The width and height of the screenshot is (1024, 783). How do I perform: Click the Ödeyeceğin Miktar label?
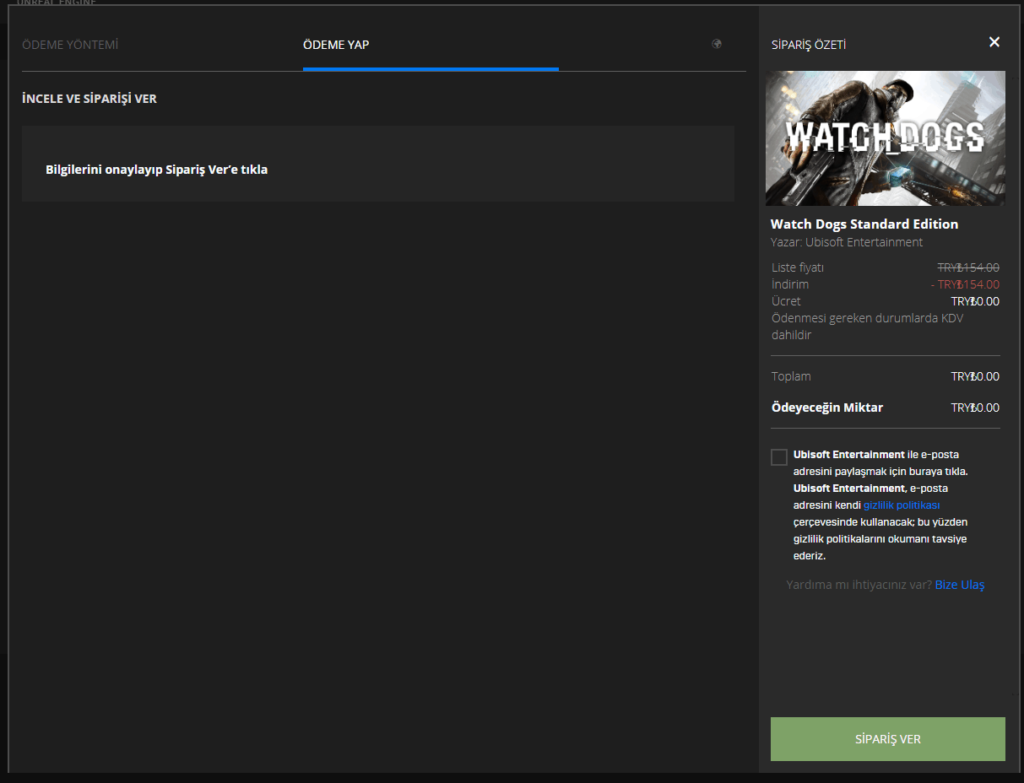[827, 407]
